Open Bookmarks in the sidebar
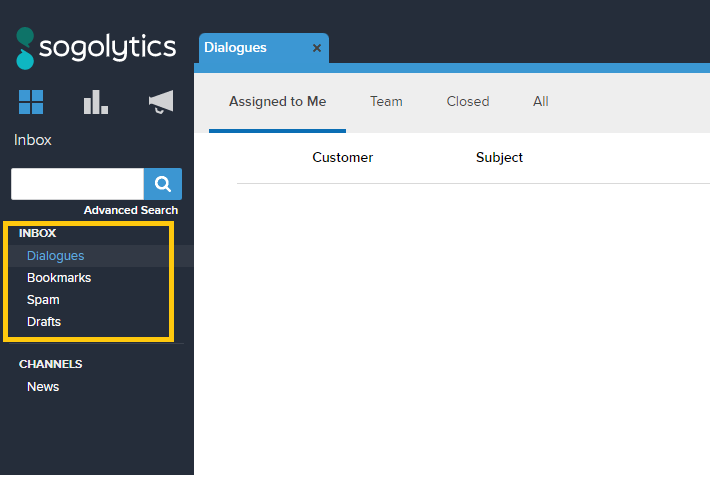 coord(59,278)
